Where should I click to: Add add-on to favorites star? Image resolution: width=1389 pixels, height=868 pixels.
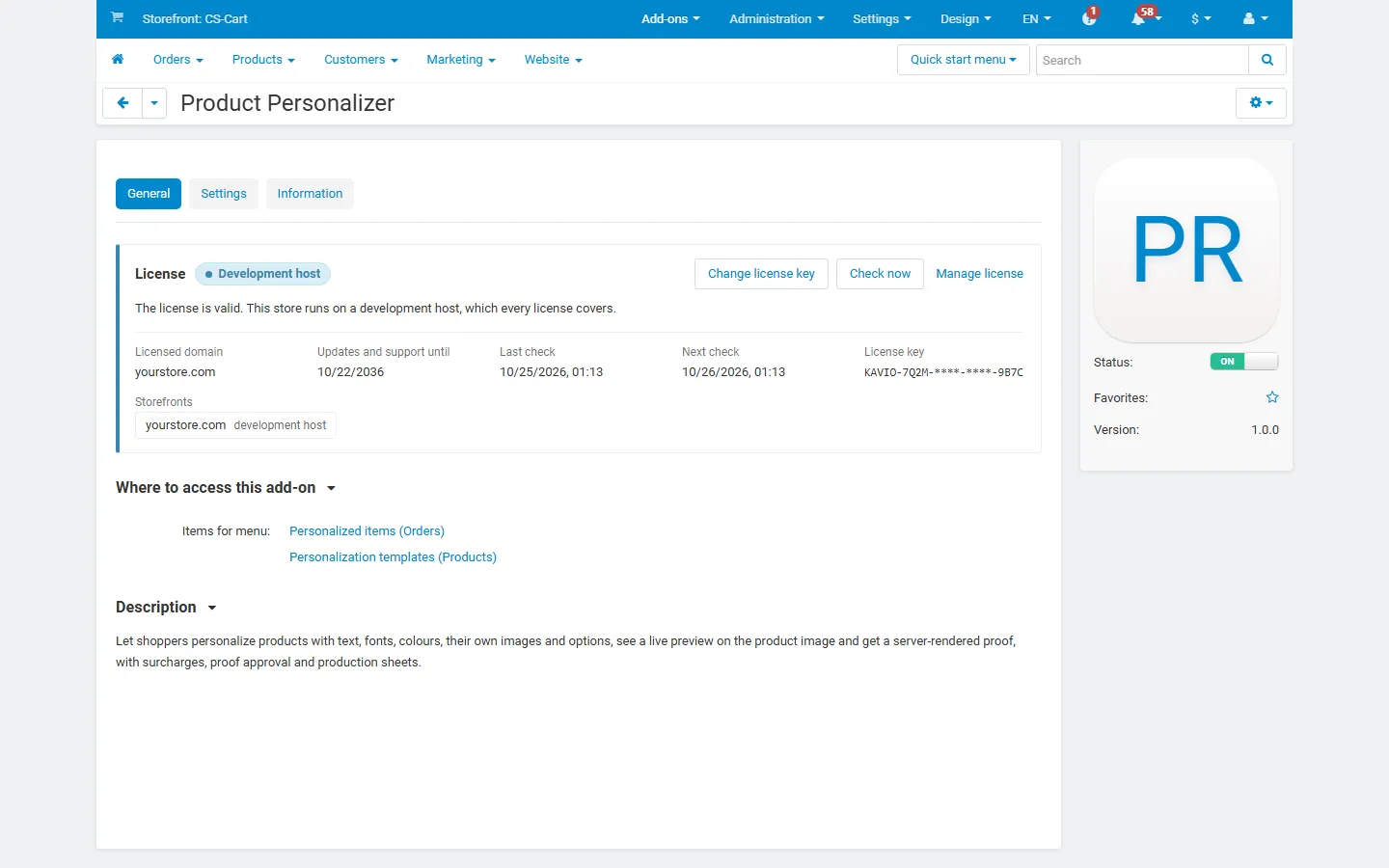[1272, 397]
